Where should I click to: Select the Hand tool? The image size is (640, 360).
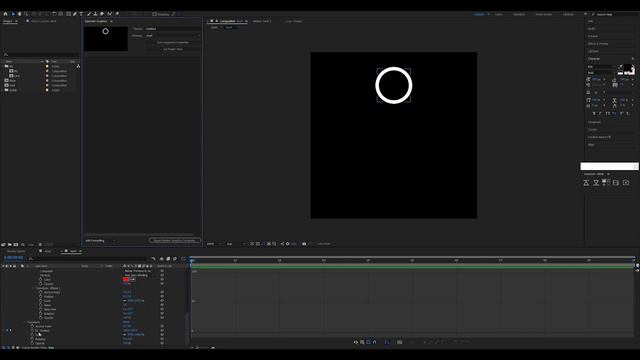point(19,14)
